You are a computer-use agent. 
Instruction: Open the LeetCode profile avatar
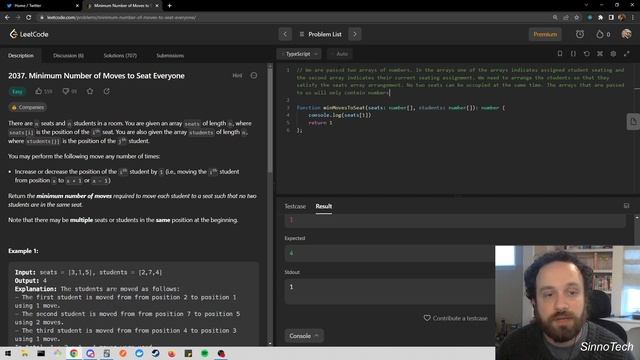[626, 34]
